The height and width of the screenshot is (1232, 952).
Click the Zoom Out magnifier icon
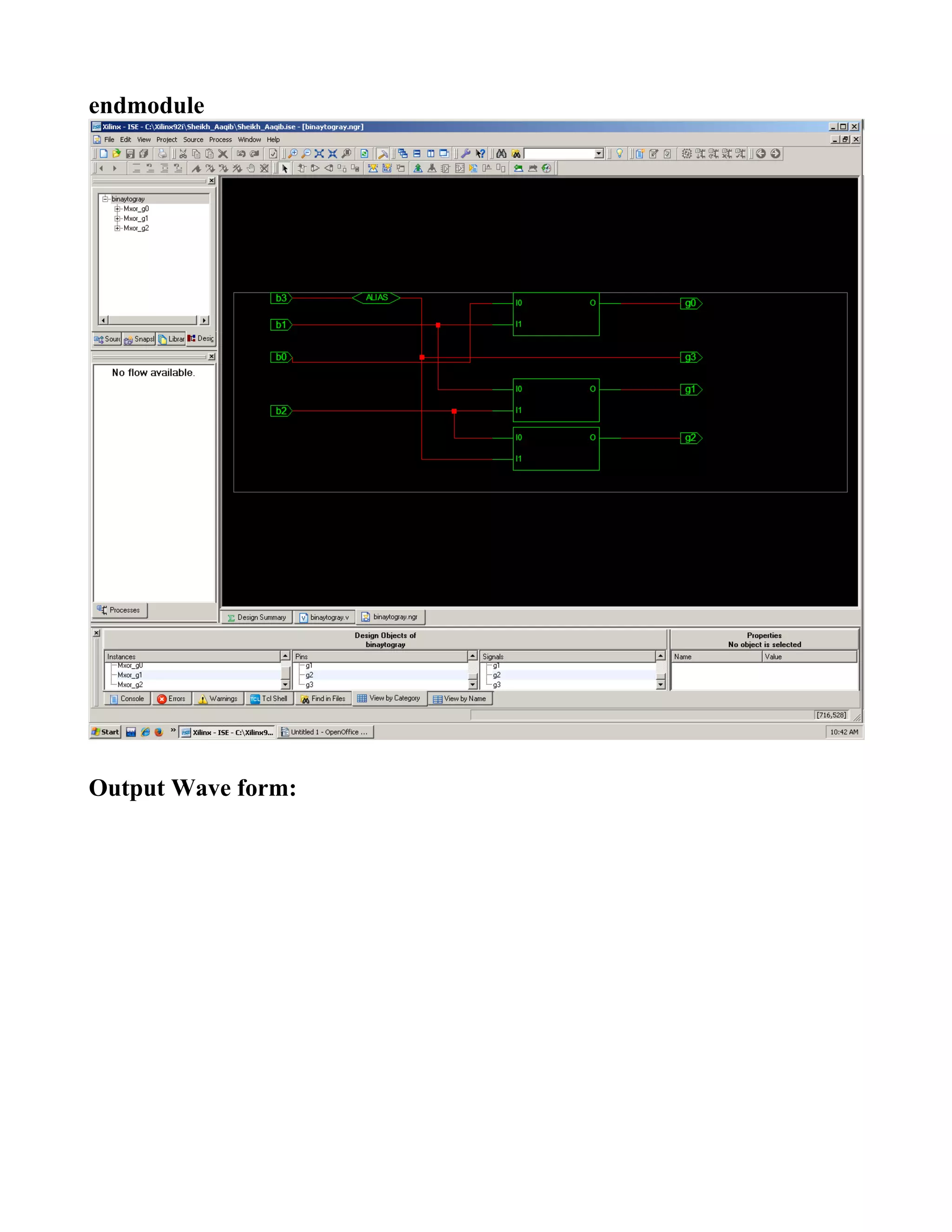[x=306, y=153]
